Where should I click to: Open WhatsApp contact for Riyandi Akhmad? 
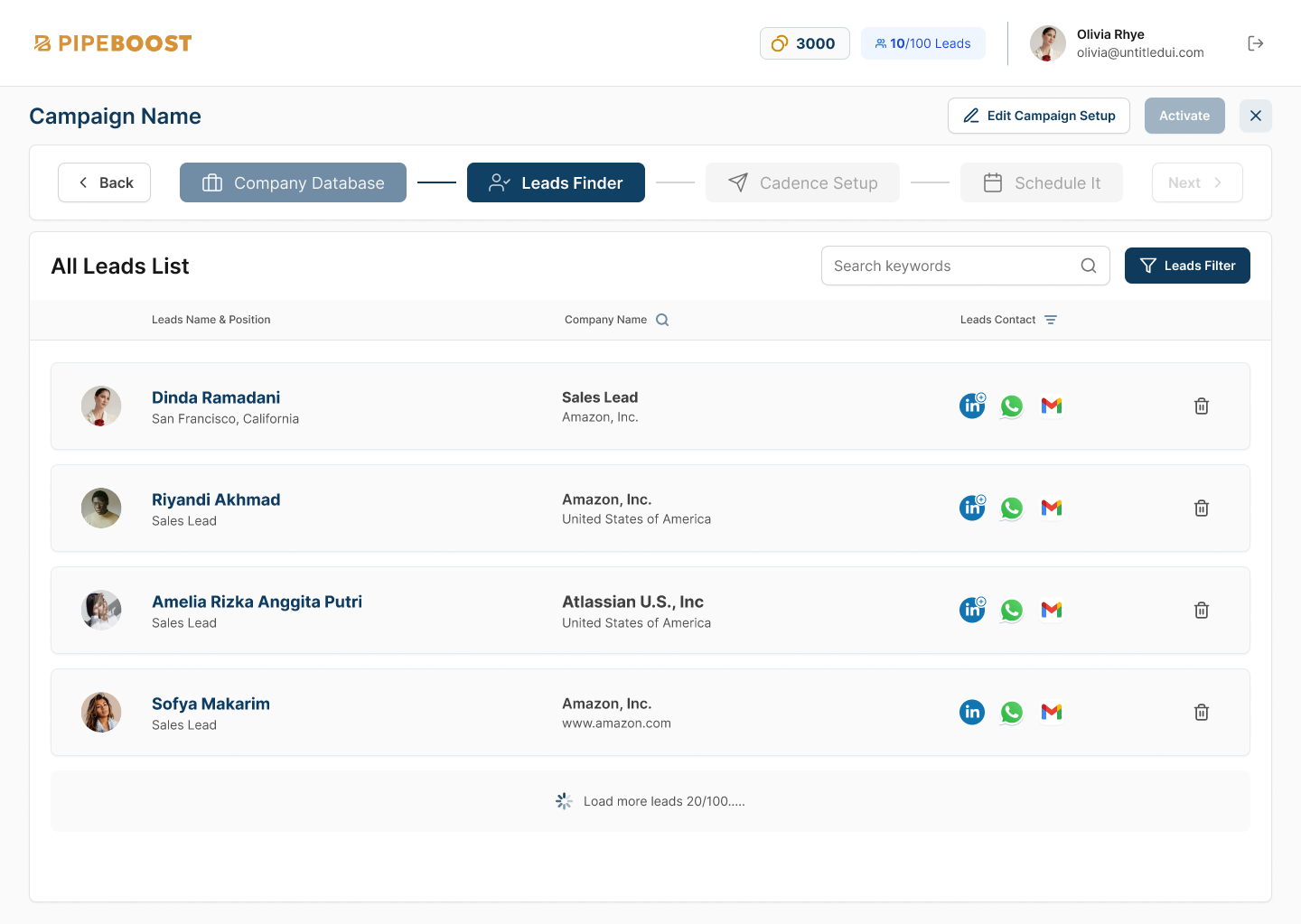pos(1012,509)
